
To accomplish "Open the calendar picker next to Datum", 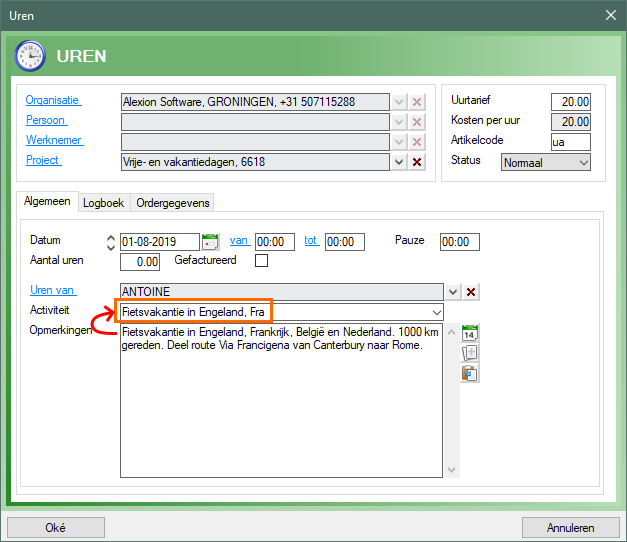I will (210, 242).
